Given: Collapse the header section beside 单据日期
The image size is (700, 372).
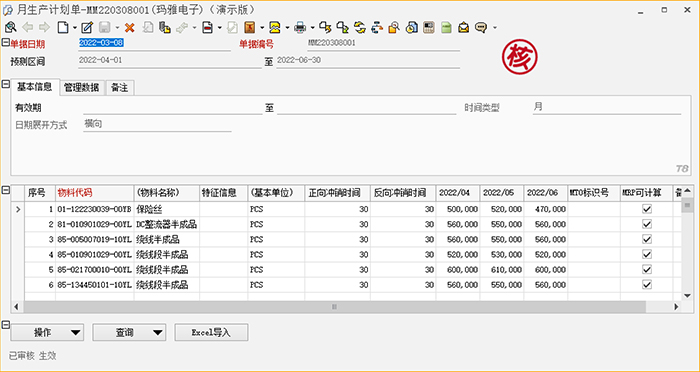Looking at the screenshot, I should click(x=5, y=43).
